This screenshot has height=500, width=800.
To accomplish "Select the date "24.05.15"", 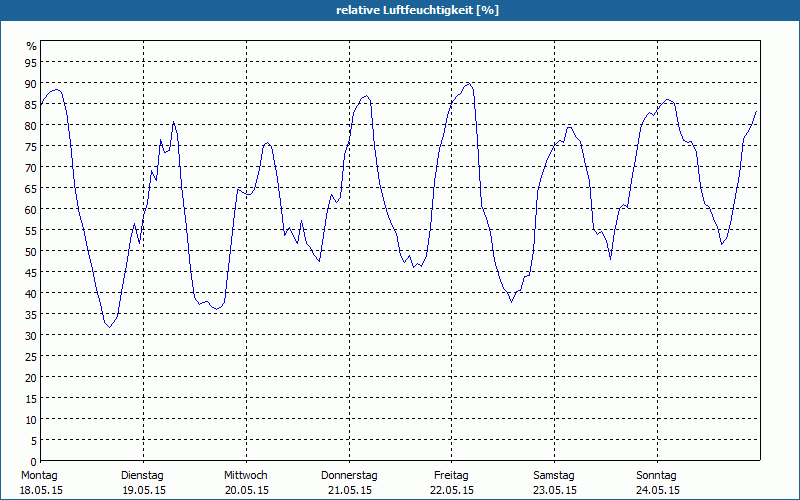I will (658, 490).
